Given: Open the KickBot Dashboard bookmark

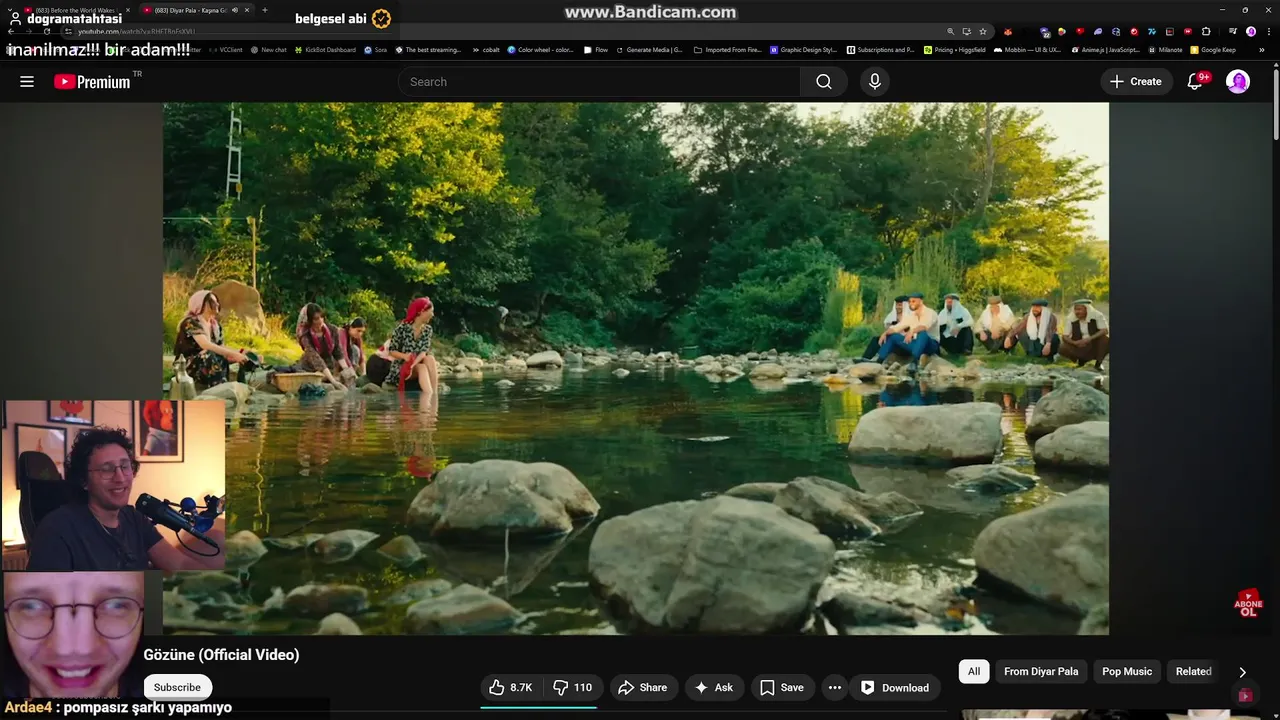Looking at the screenshot, I should (x=326, y=49).
